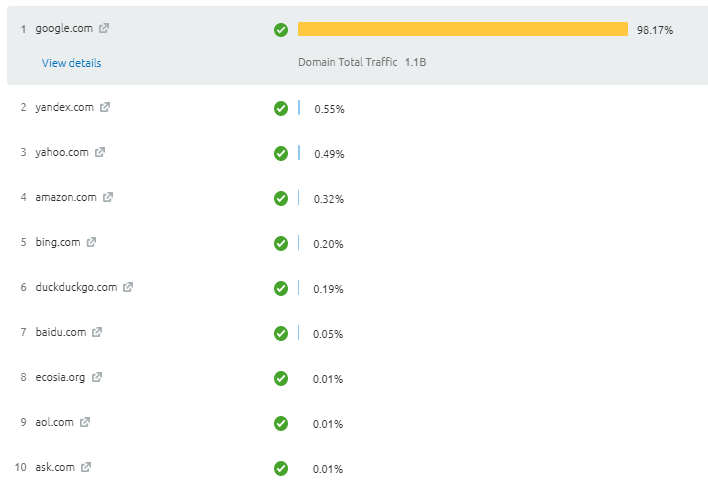Open duckduckgo.com external link icon

[128, 287]
